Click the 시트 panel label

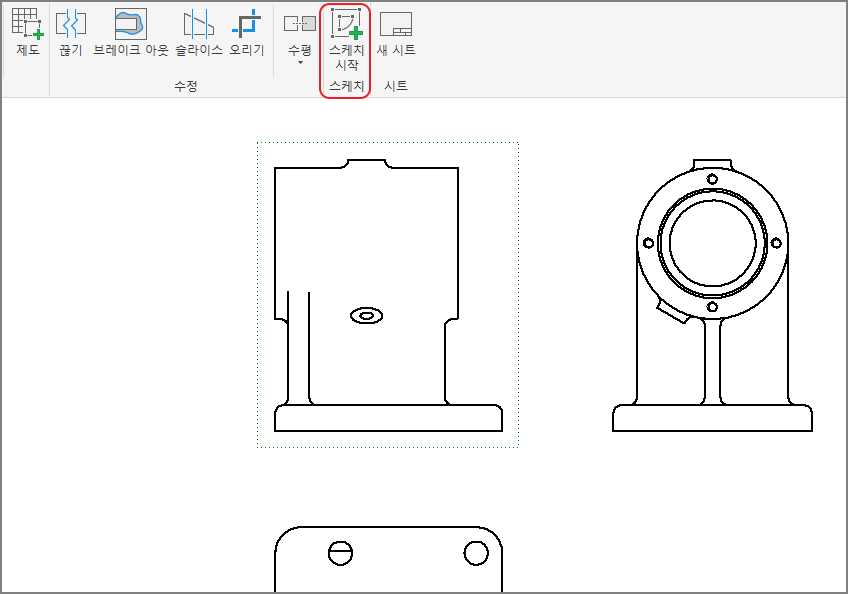(396, 85)
